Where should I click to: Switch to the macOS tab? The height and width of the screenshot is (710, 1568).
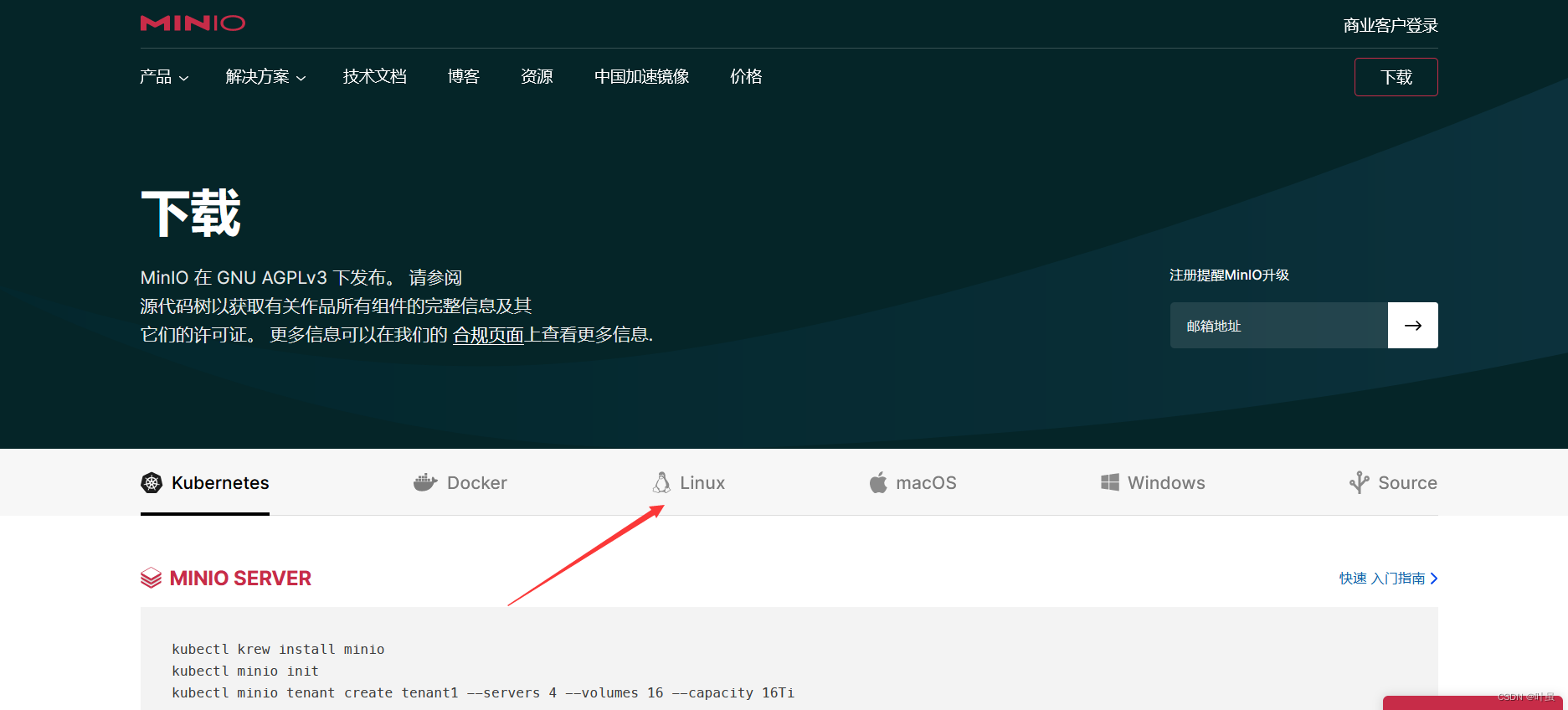(913, 482)
